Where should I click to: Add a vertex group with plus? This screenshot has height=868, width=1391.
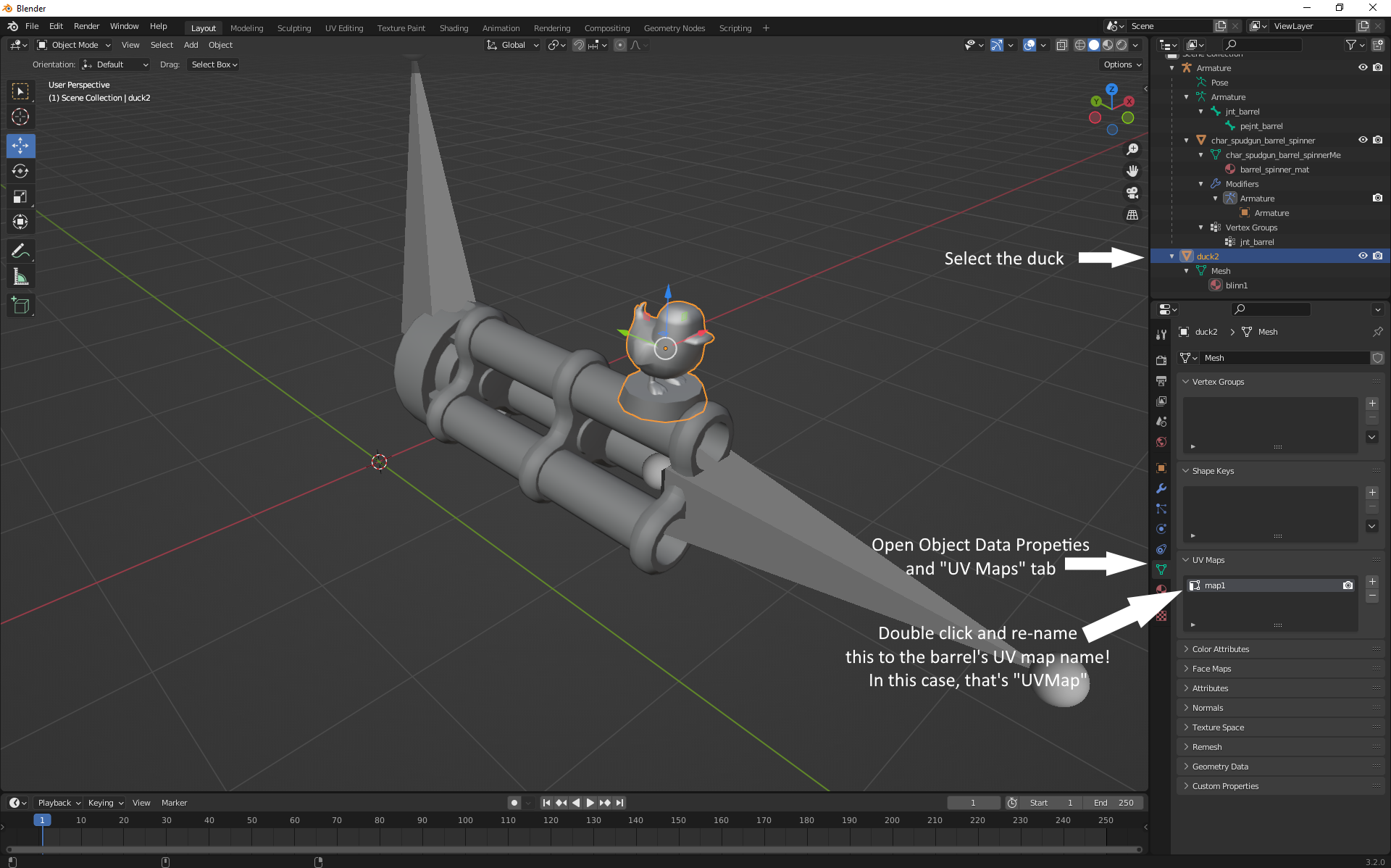pyautogui.click(x=1372, y=404)
